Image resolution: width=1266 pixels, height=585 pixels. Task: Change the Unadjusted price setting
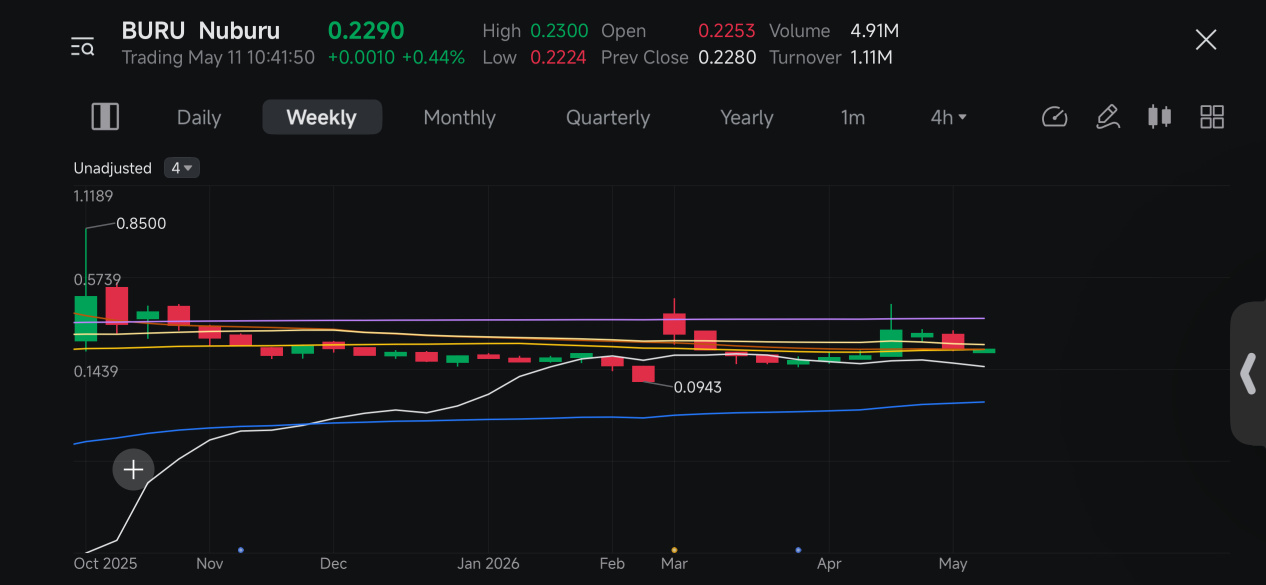tap(113, 168)
